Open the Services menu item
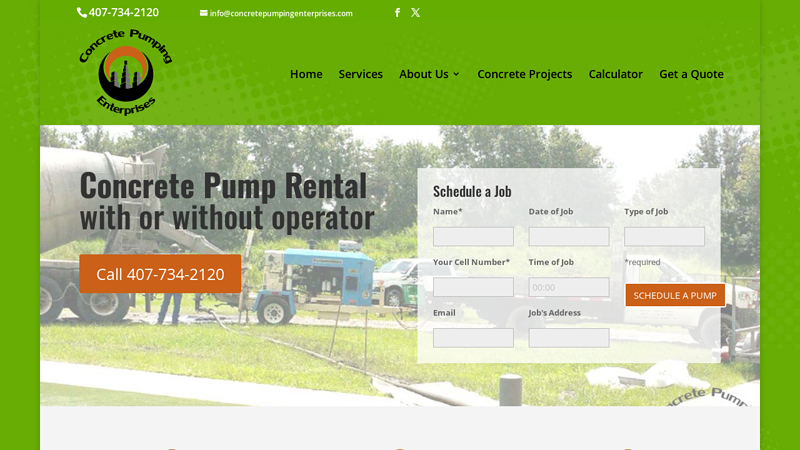This screenshot has height=450, width=800. (x=361, y=74)
